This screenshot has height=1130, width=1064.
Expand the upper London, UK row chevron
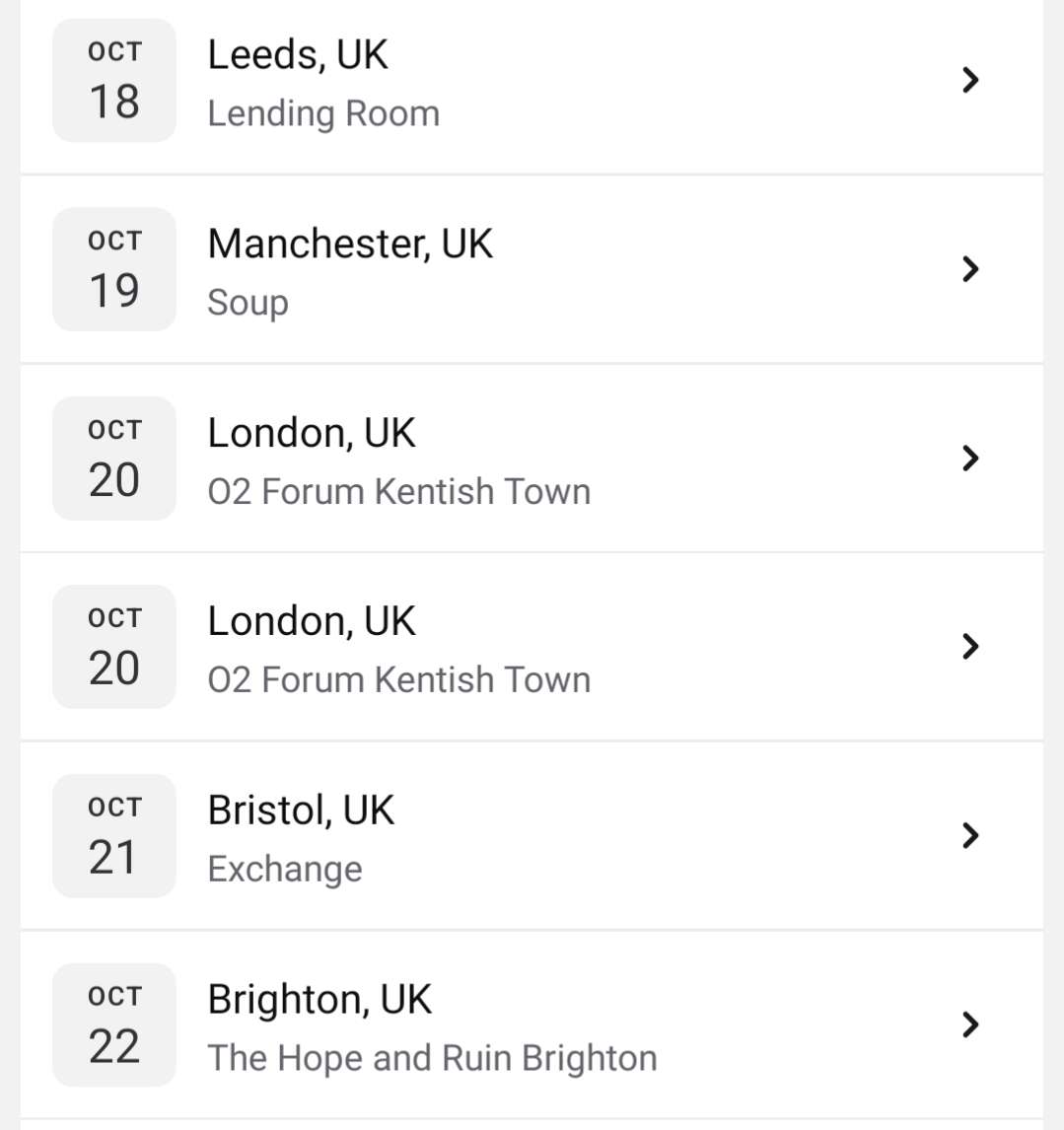click(970, 458)
